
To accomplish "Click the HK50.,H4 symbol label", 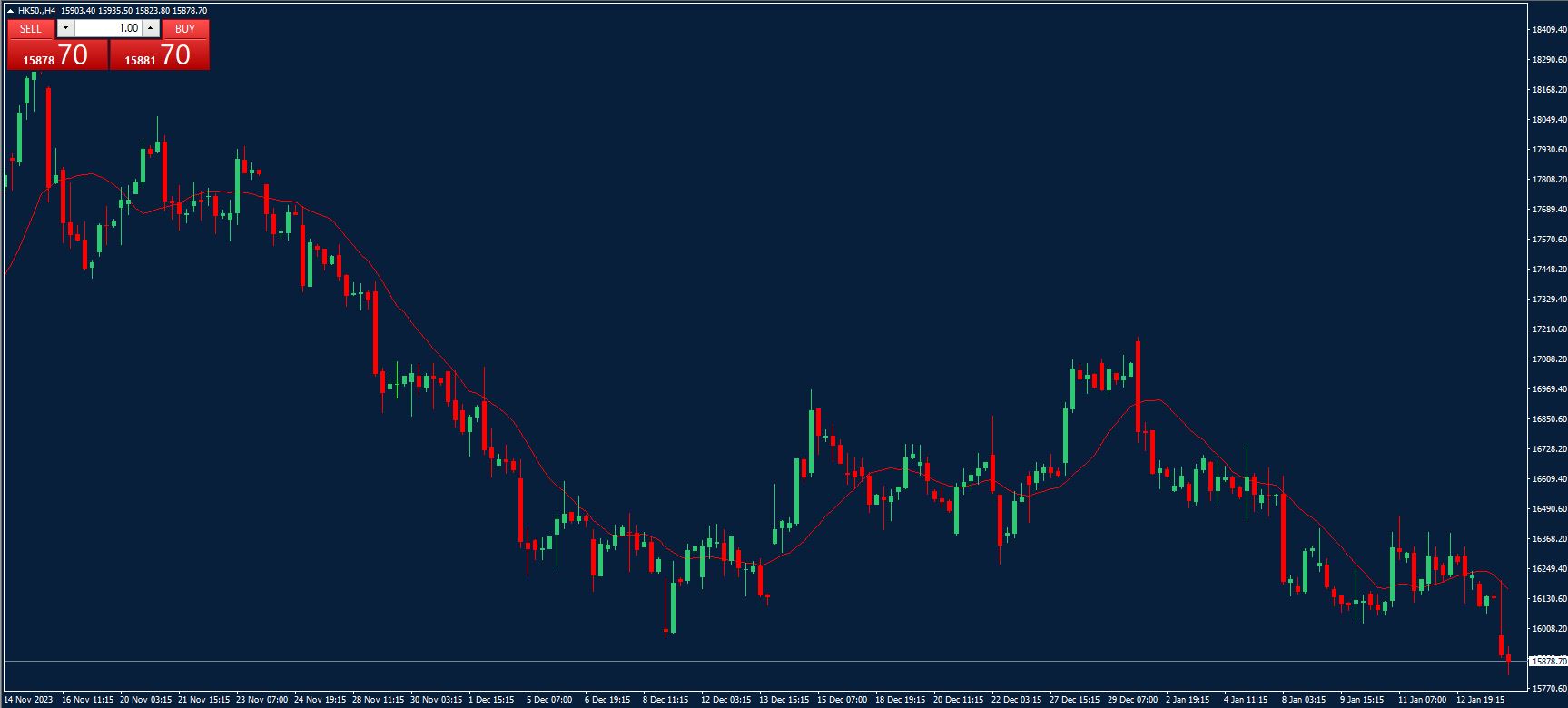I will click(x=36, y=11).
